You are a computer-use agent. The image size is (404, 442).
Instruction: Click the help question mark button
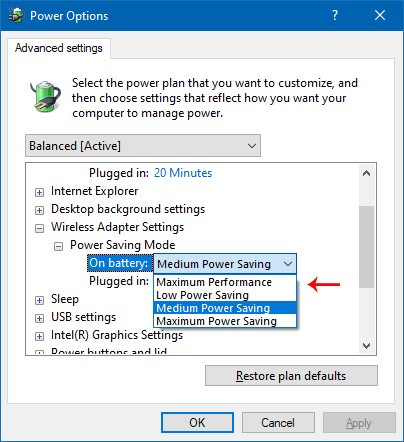point(335,15)
